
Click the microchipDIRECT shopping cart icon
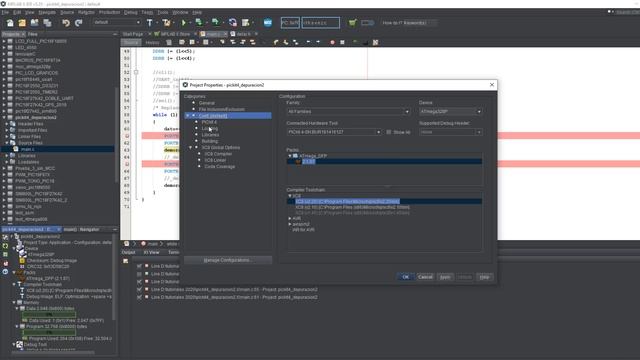pos(352,23)
